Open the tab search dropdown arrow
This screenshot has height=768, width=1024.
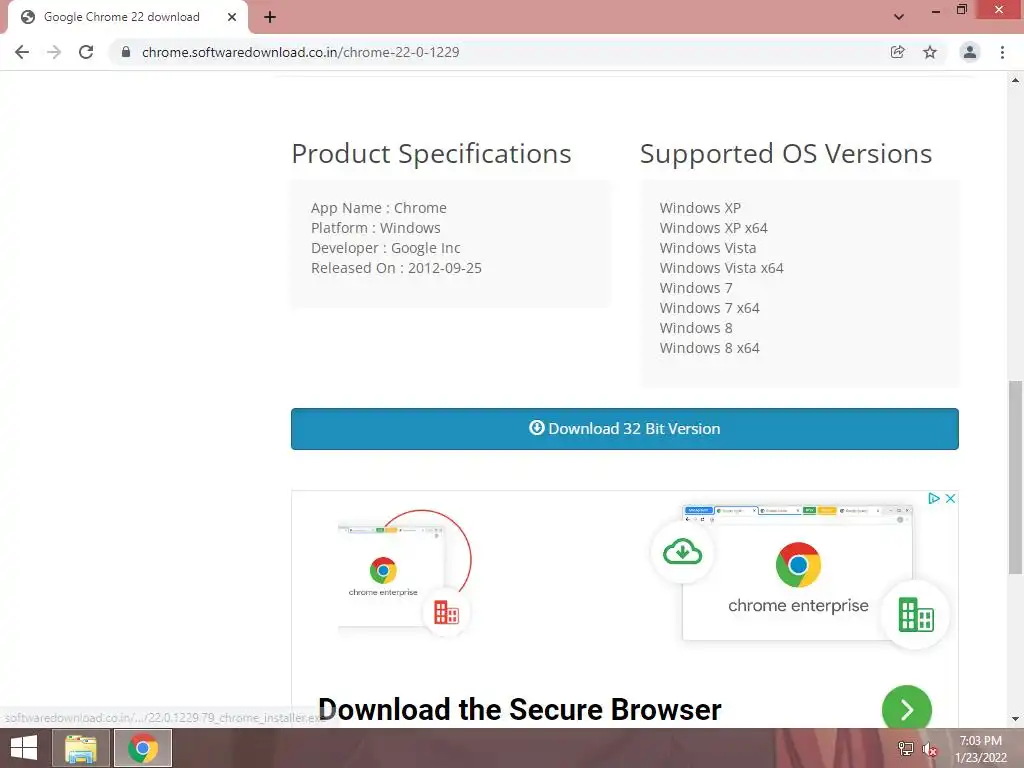(x=899, y=17)
